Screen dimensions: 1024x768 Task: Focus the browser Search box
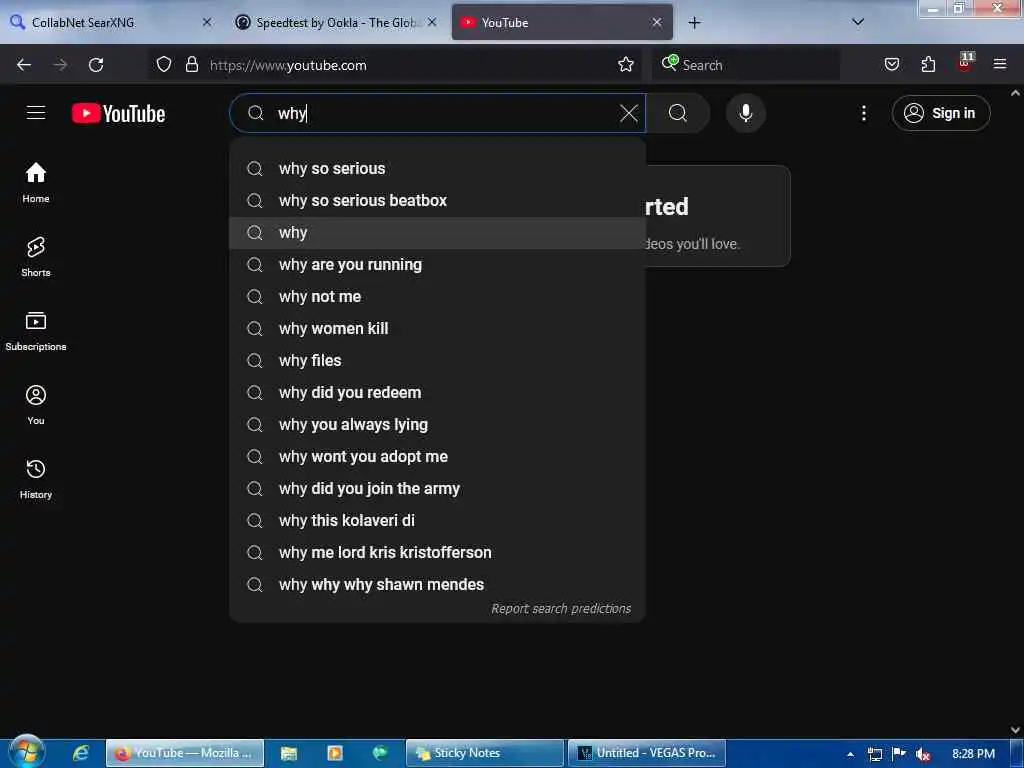click(744, 65)
